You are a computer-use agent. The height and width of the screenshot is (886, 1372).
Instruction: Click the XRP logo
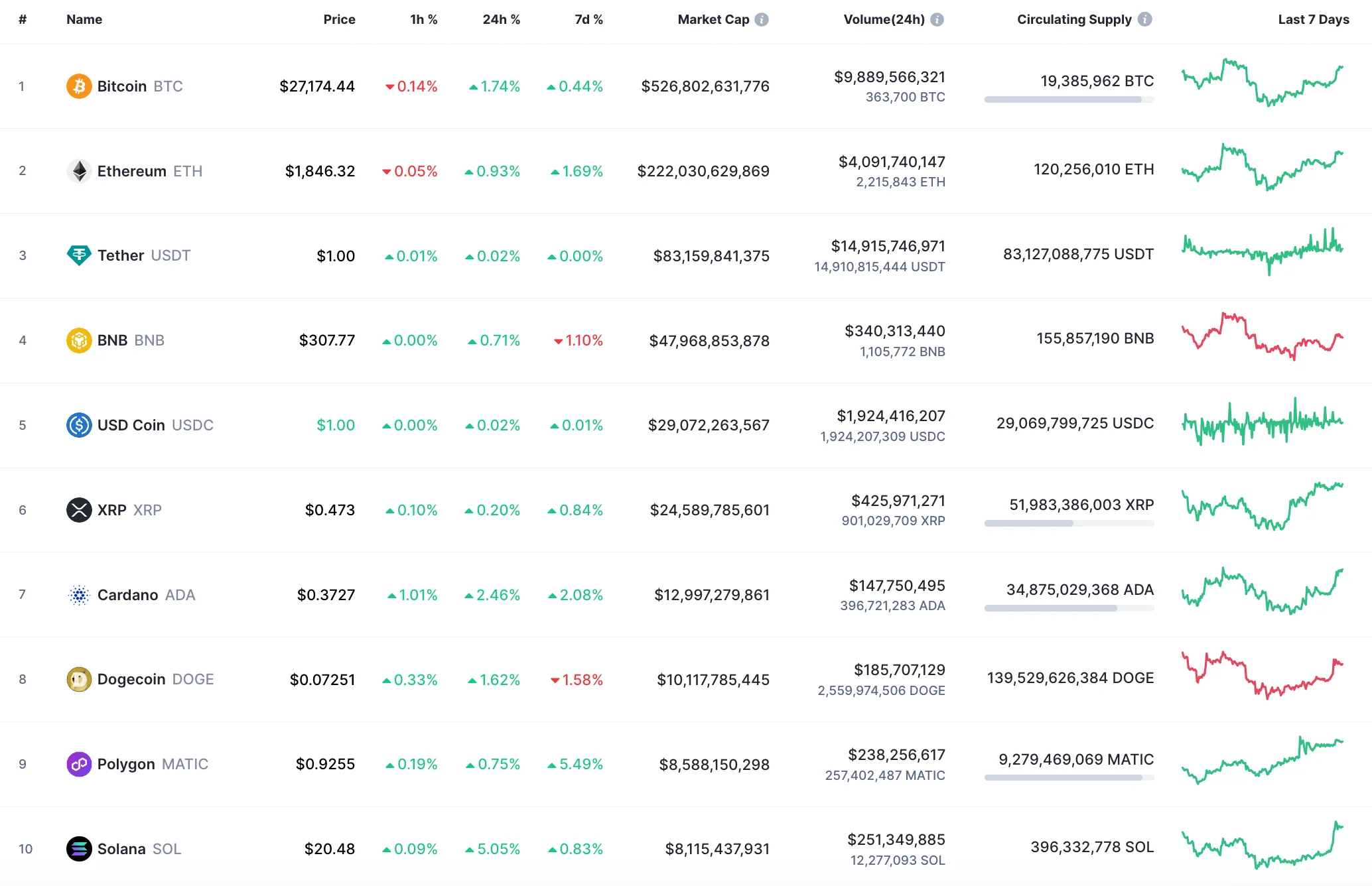pyautogui.click(x=79, y=510)
